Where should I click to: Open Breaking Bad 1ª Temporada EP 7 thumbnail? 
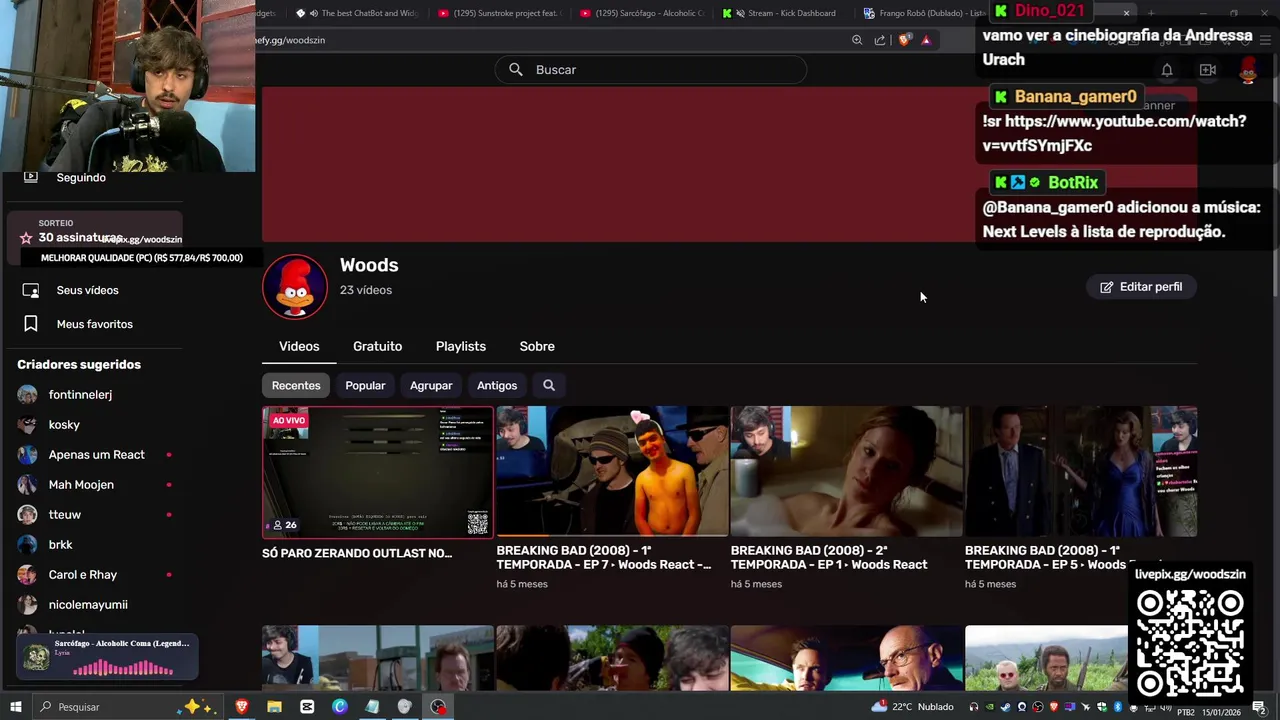coord(612,471)
